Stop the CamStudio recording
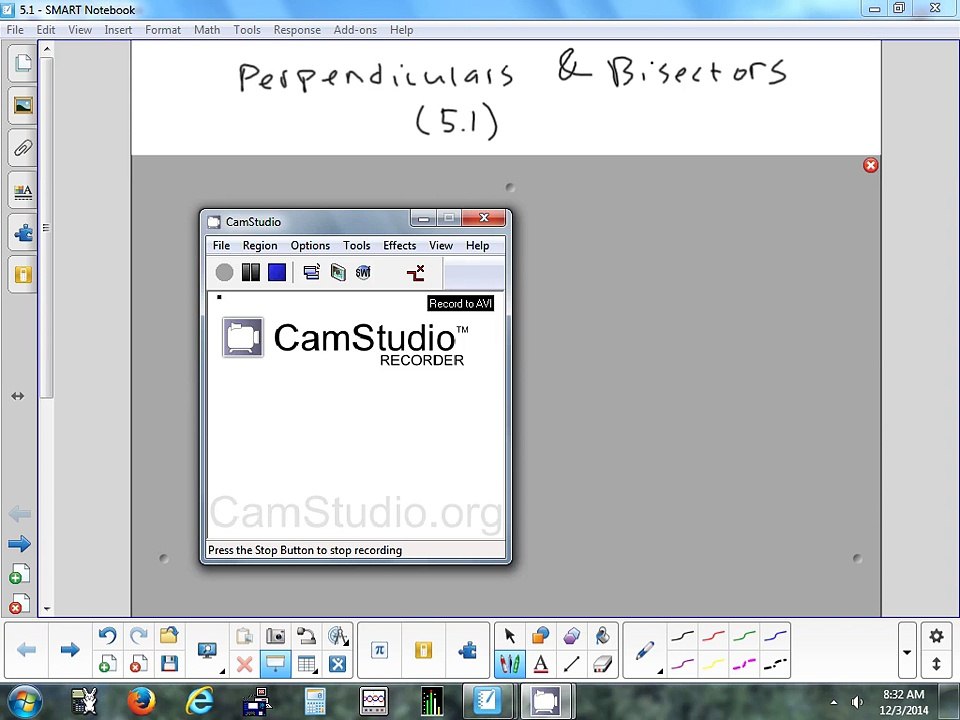The image size is (960, 720). 277,272
